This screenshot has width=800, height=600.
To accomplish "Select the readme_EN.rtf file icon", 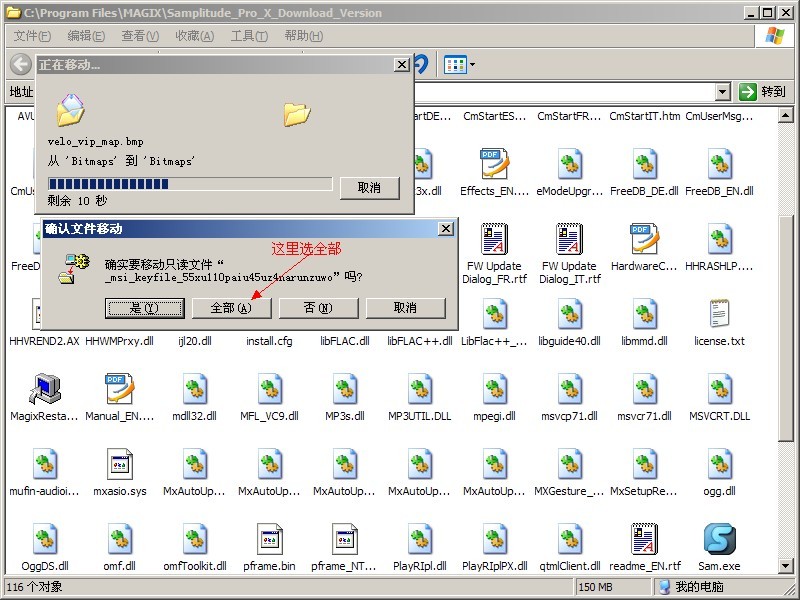I will click(x=644, y=539).
